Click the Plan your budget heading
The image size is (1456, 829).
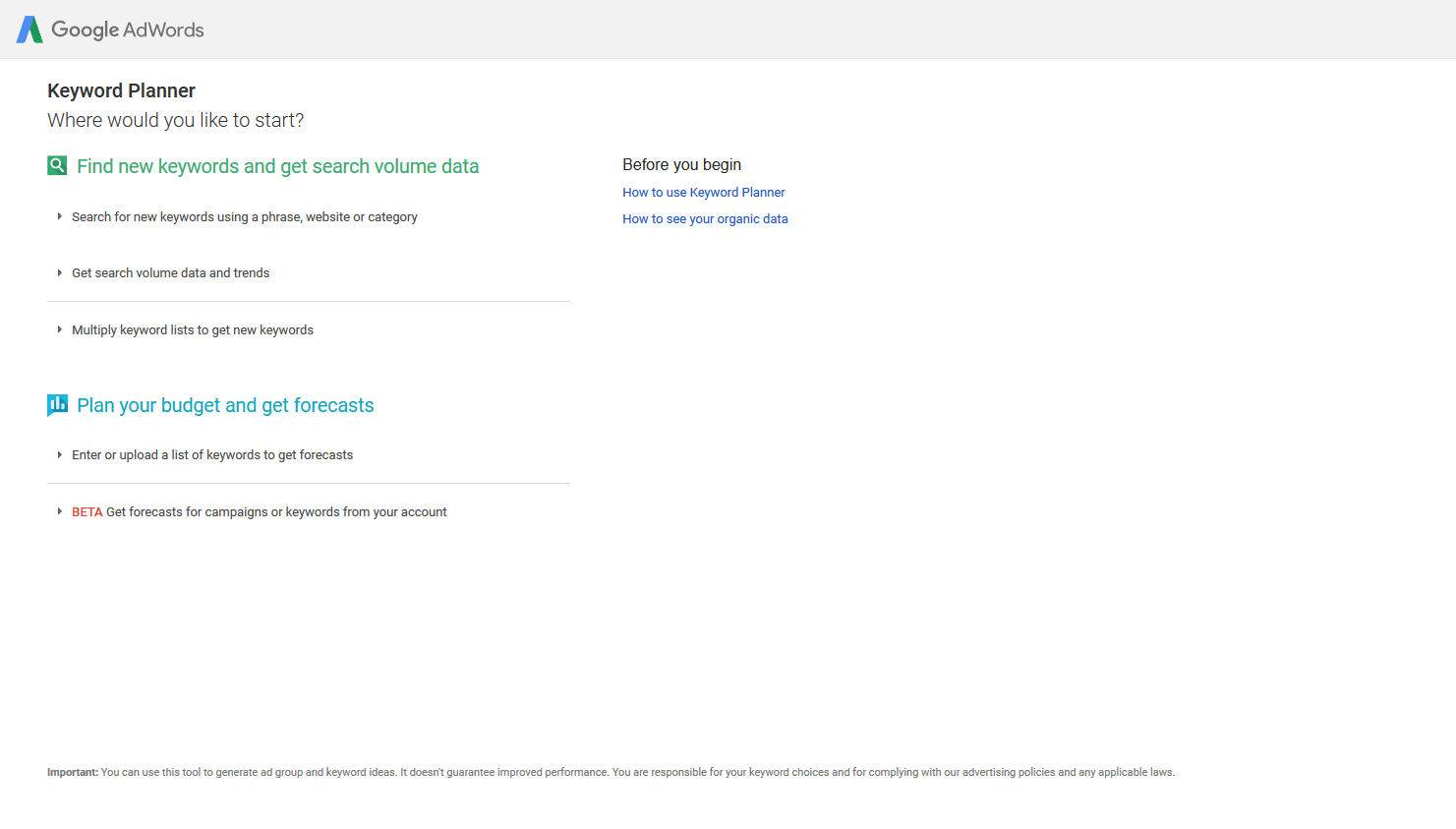point(225,405)
